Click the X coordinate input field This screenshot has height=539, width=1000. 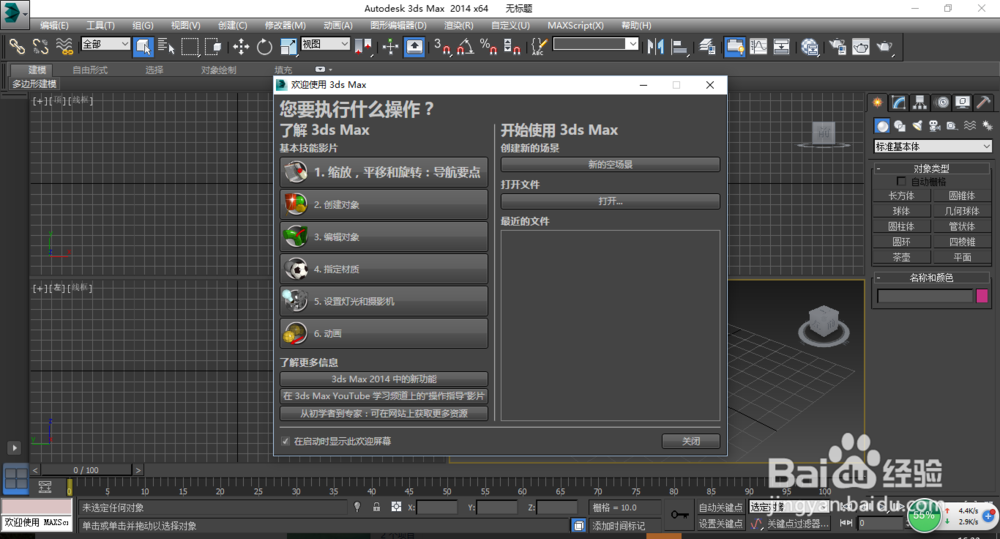[x=437, y=508]
